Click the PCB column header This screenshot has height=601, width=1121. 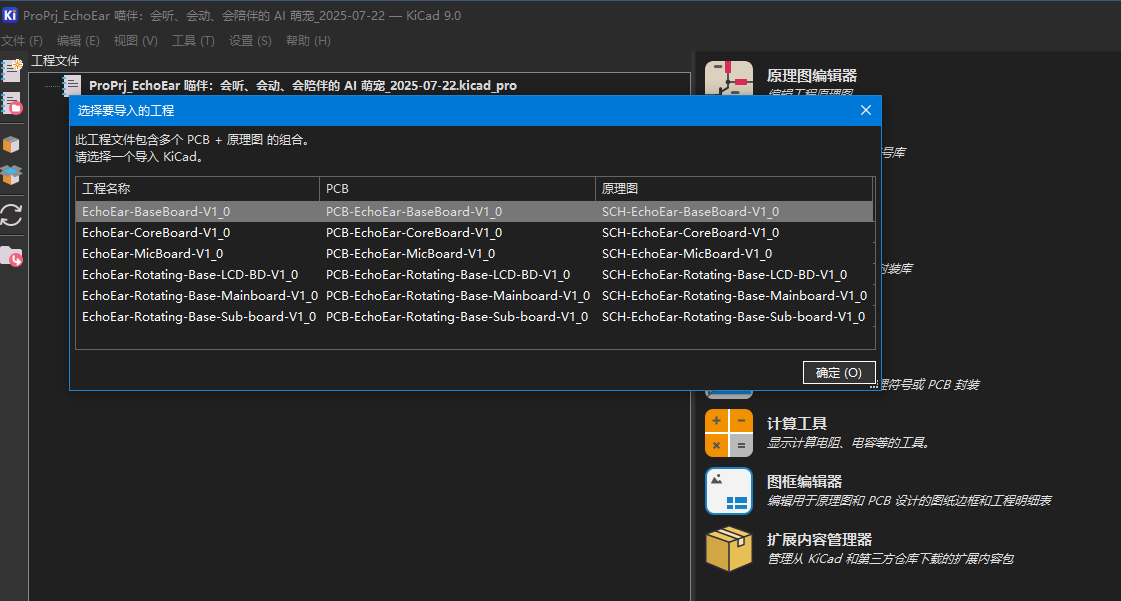[x=457, y=189]
